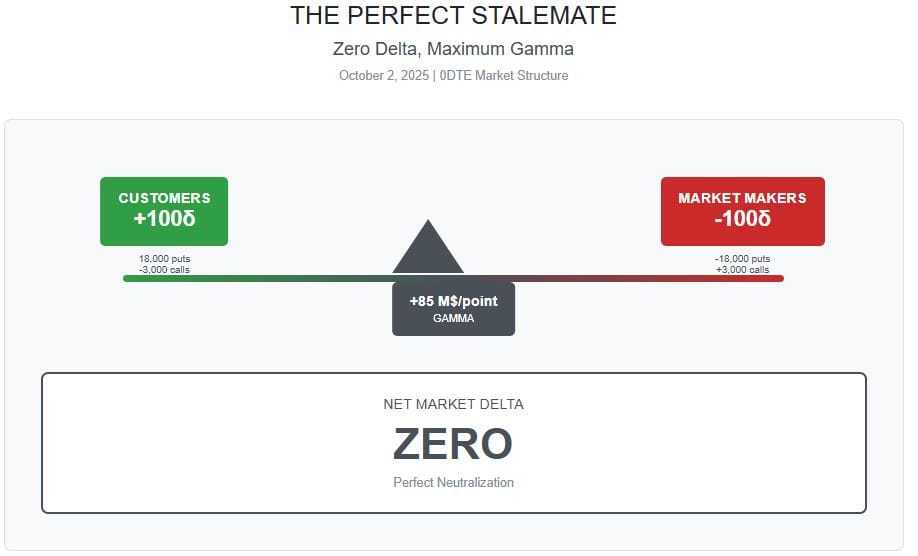Select the "18,000 puts" customer label
This screenshot has width=918, height=556.
(164, 259)
